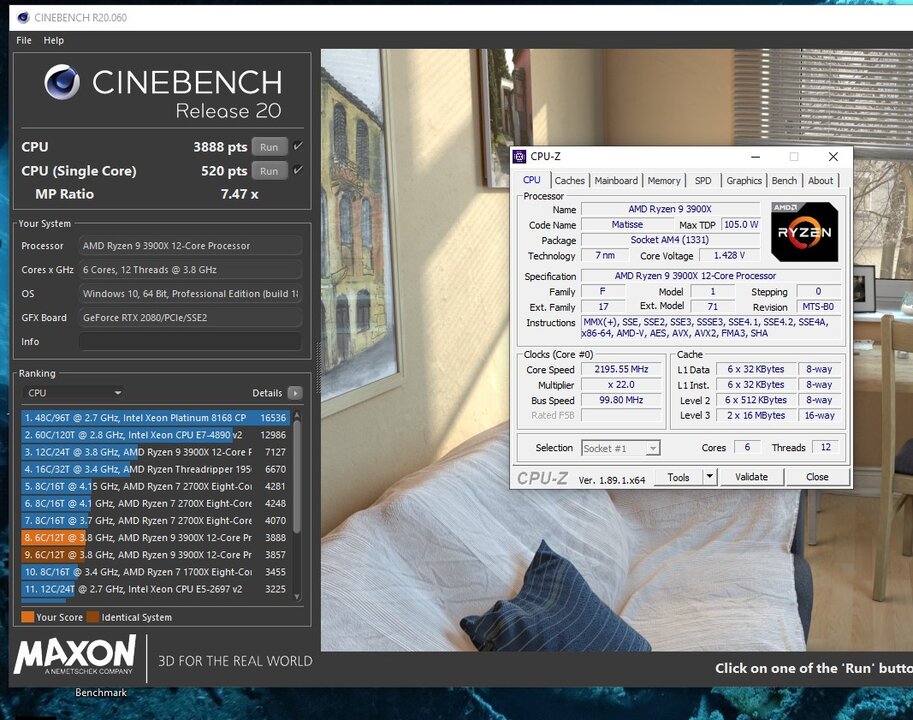Toggle the CPU (Single Core) checkmark
Screen dimensions: 913x720
pyautogui.click(x=298, y=170)
